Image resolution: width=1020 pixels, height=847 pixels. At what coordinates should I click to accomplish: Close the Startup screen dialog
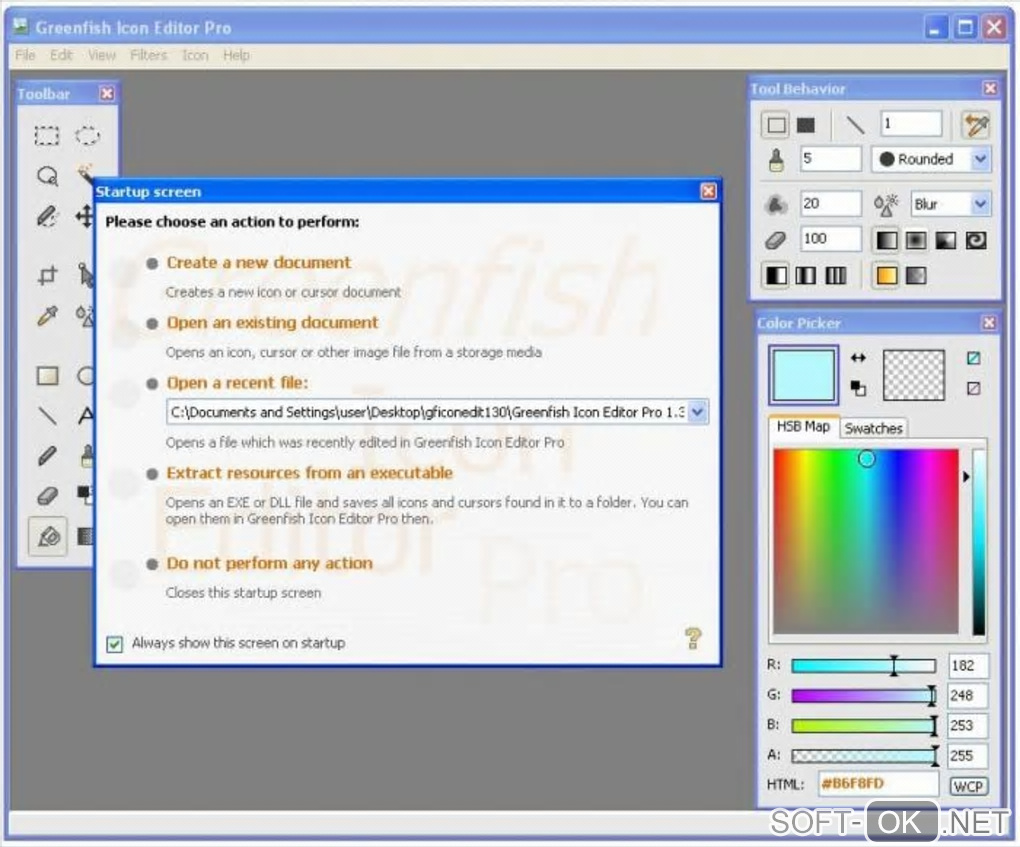(x=708, y=191)
